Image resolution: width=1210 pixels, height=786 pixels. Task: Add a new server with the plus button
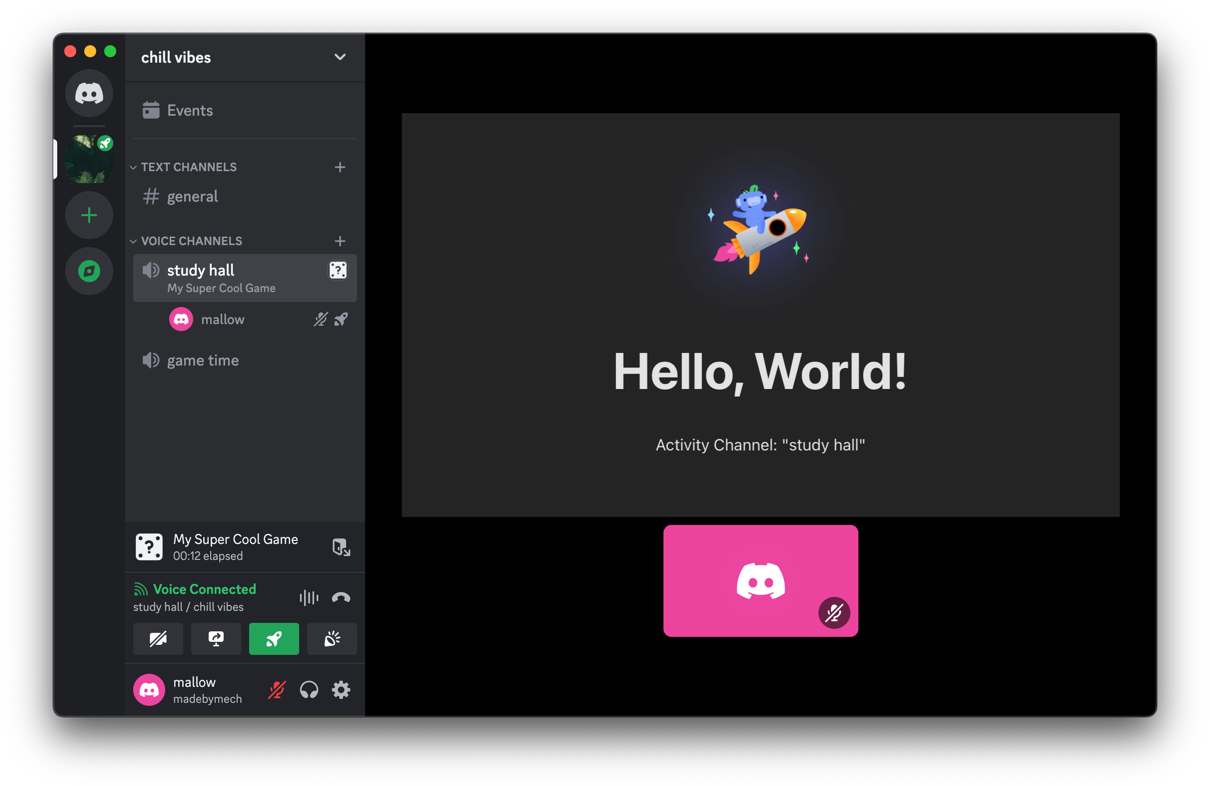click(89, 214)
